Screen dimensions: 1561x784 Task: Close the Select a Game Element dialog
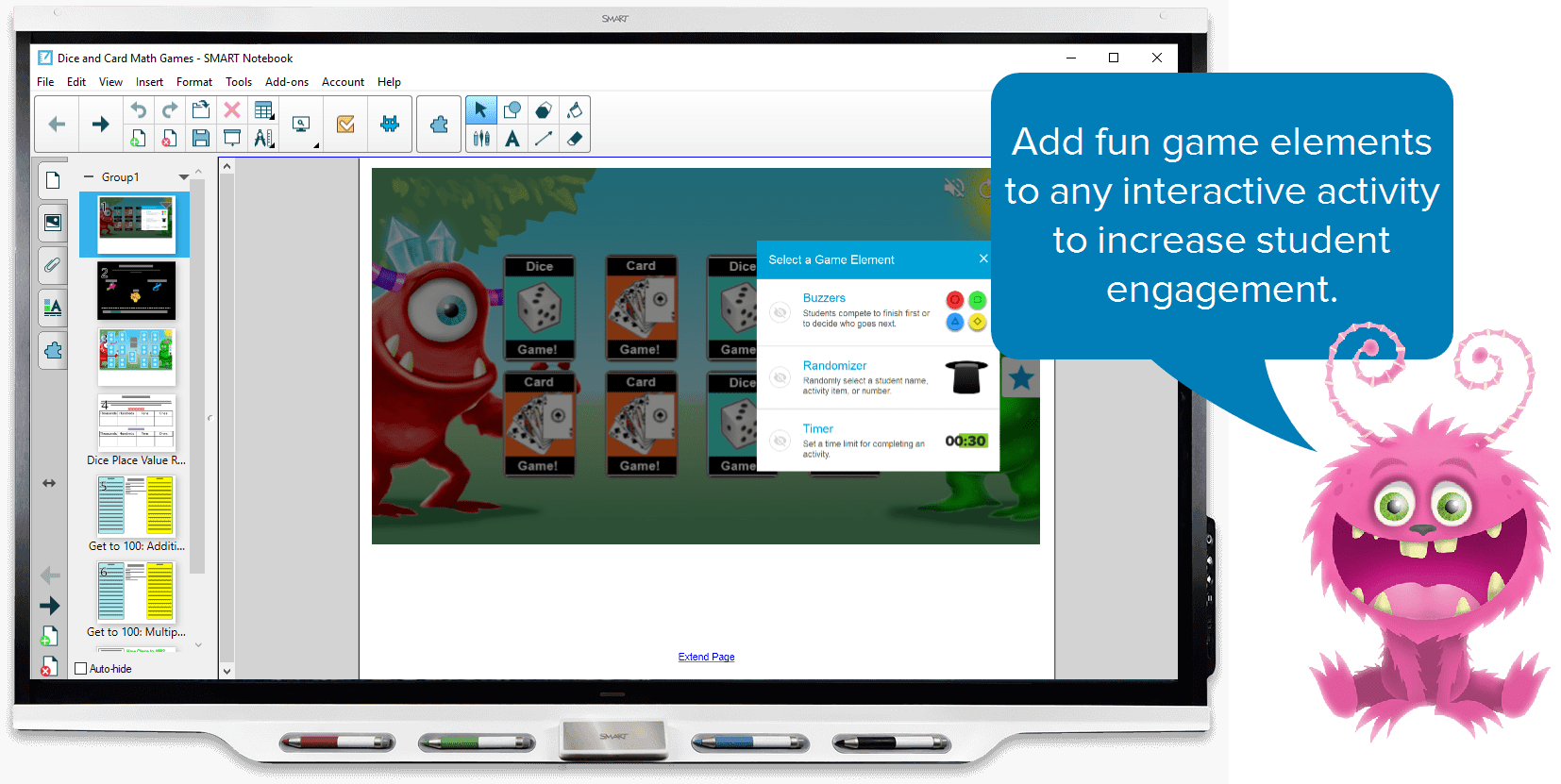point(983,259)
